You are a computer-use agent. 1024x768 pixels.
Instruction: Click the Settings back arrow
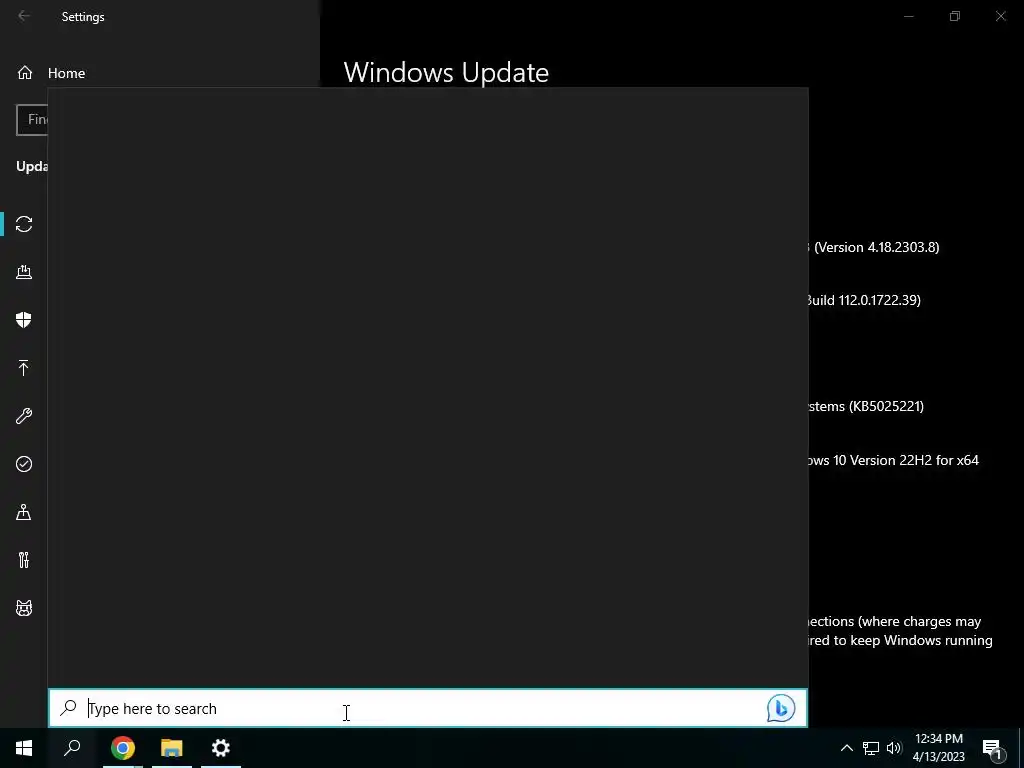(24, 16)
